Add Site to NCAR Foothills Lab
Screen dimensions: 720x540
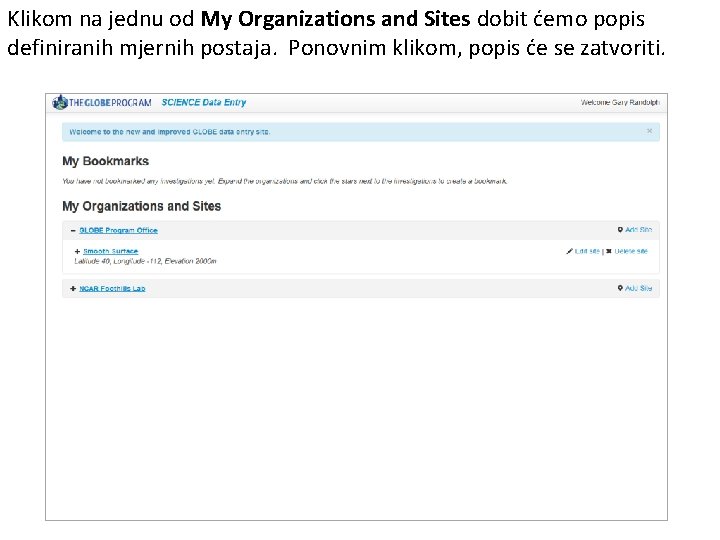pyautogui.click(x=638, y=288)
